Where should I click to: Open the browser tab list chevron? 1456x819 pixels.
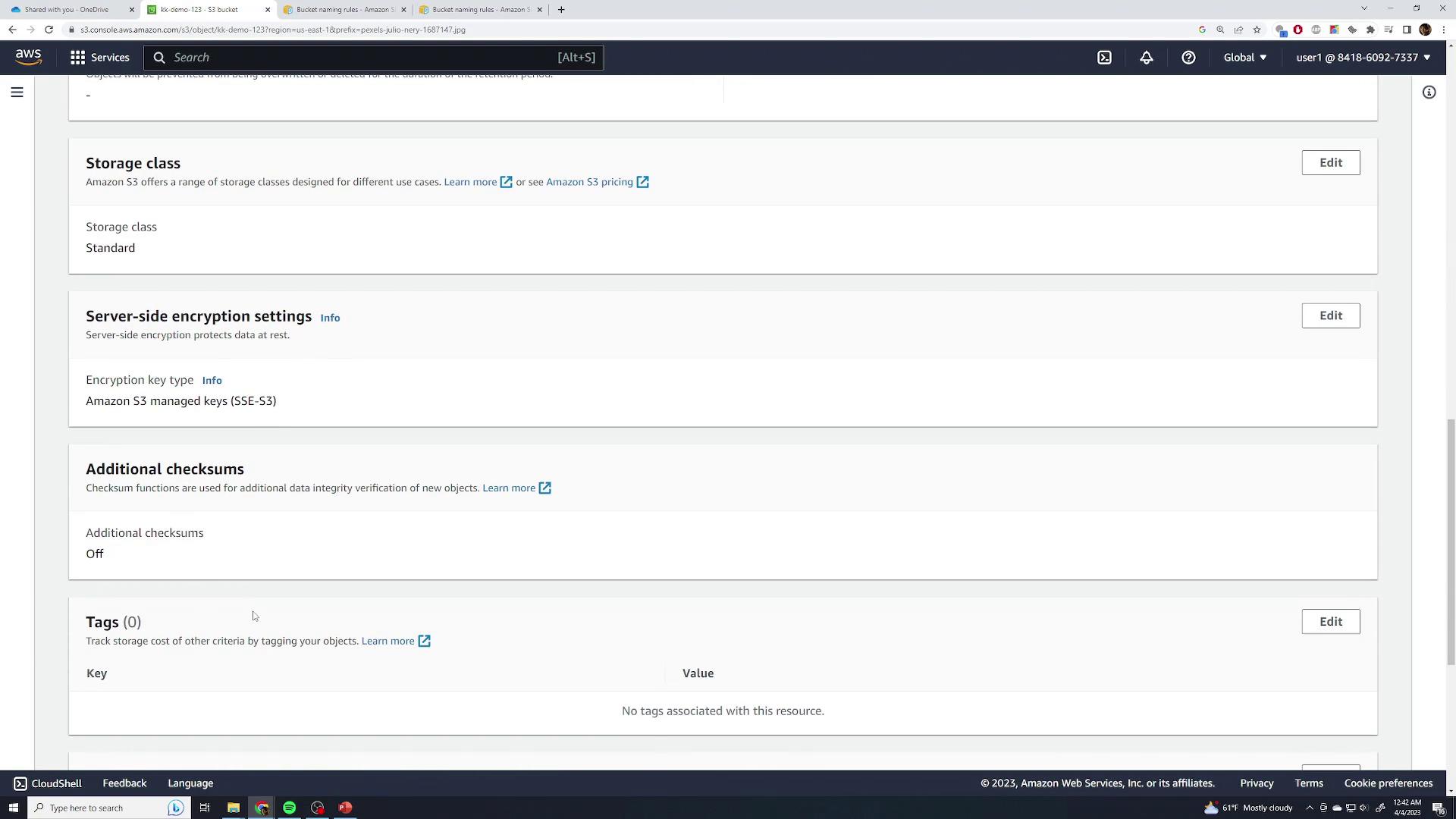click(1363, 9)
